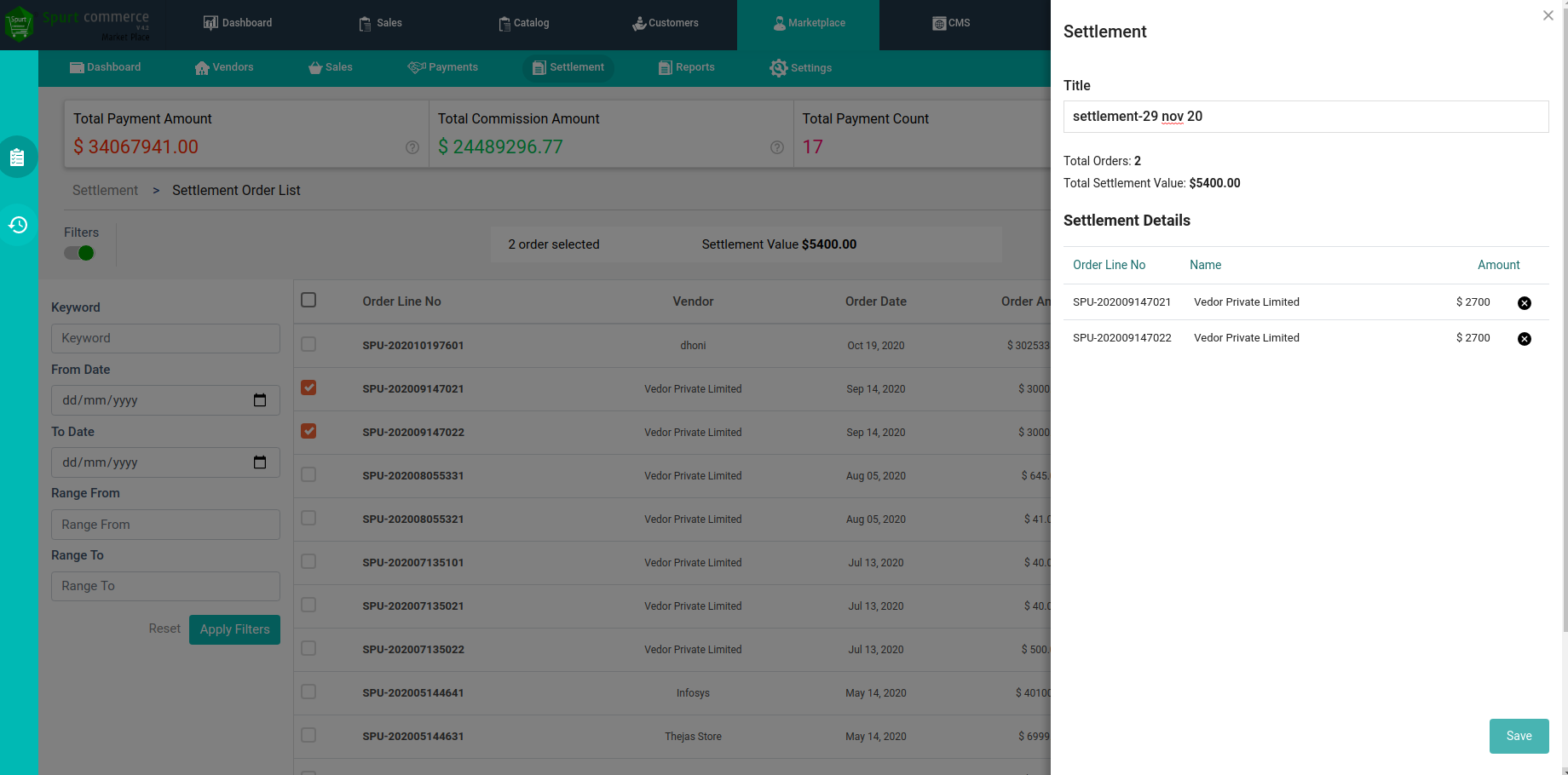Reset the filters
The width and height of the screenshot is (1568, 775).
164,629
